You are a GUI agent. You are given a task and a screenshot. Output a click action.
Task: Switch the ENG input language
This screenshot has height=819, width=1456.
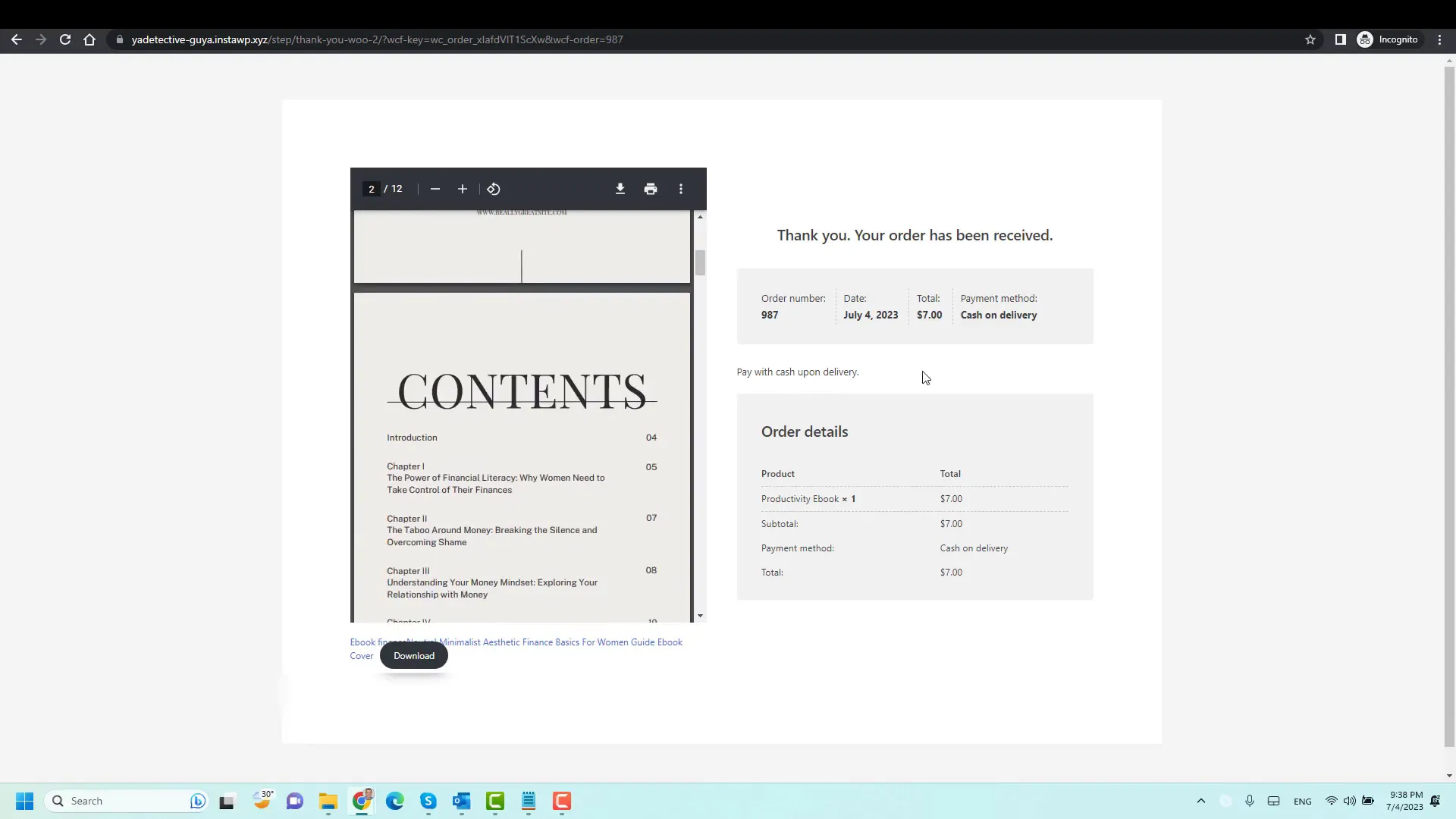[x=1303, y=802]
